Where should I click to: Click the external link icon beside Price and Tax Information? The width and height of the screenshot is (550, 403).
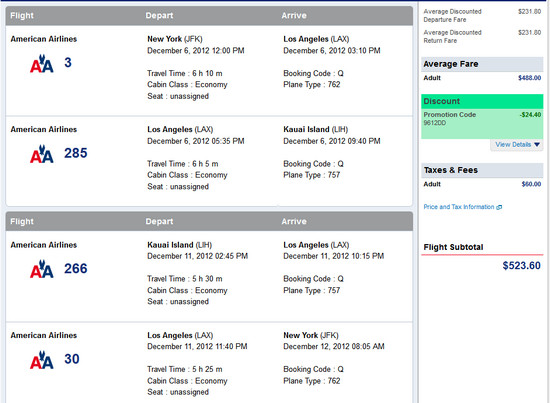point(499,207)
